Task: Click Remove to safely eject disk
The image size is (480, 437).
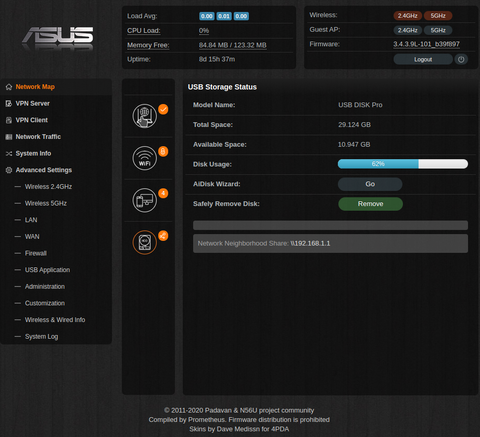Action: (370, 204)
